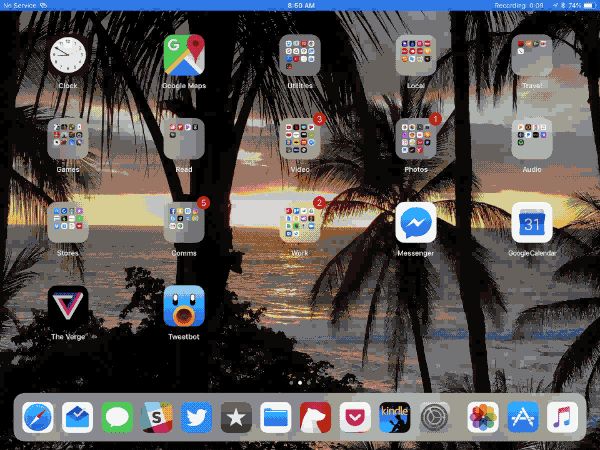Open the Work folder
600x450 pixels.
pos(300,222)
